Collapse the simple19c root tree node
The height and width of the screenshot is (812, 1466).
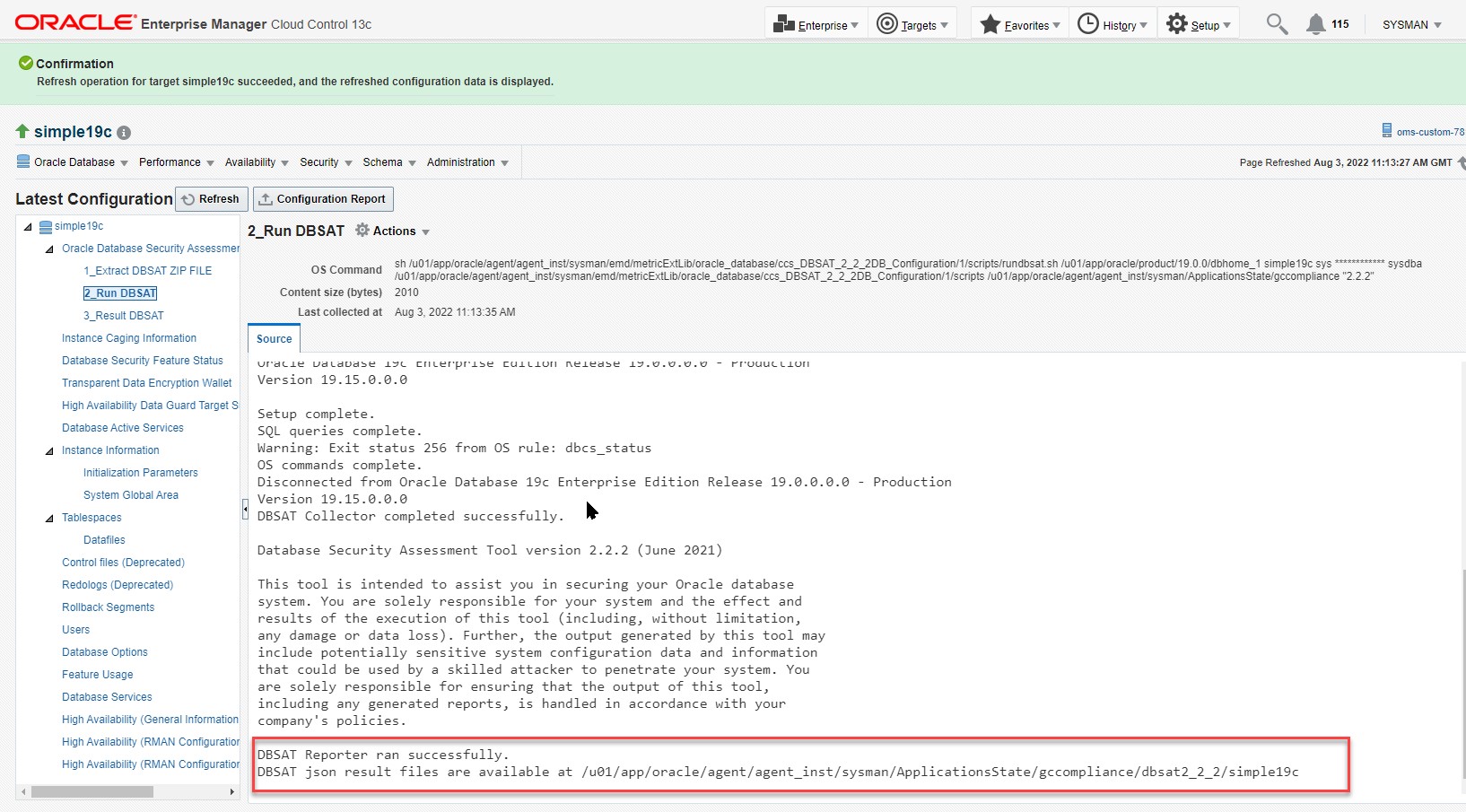(28, 227)
